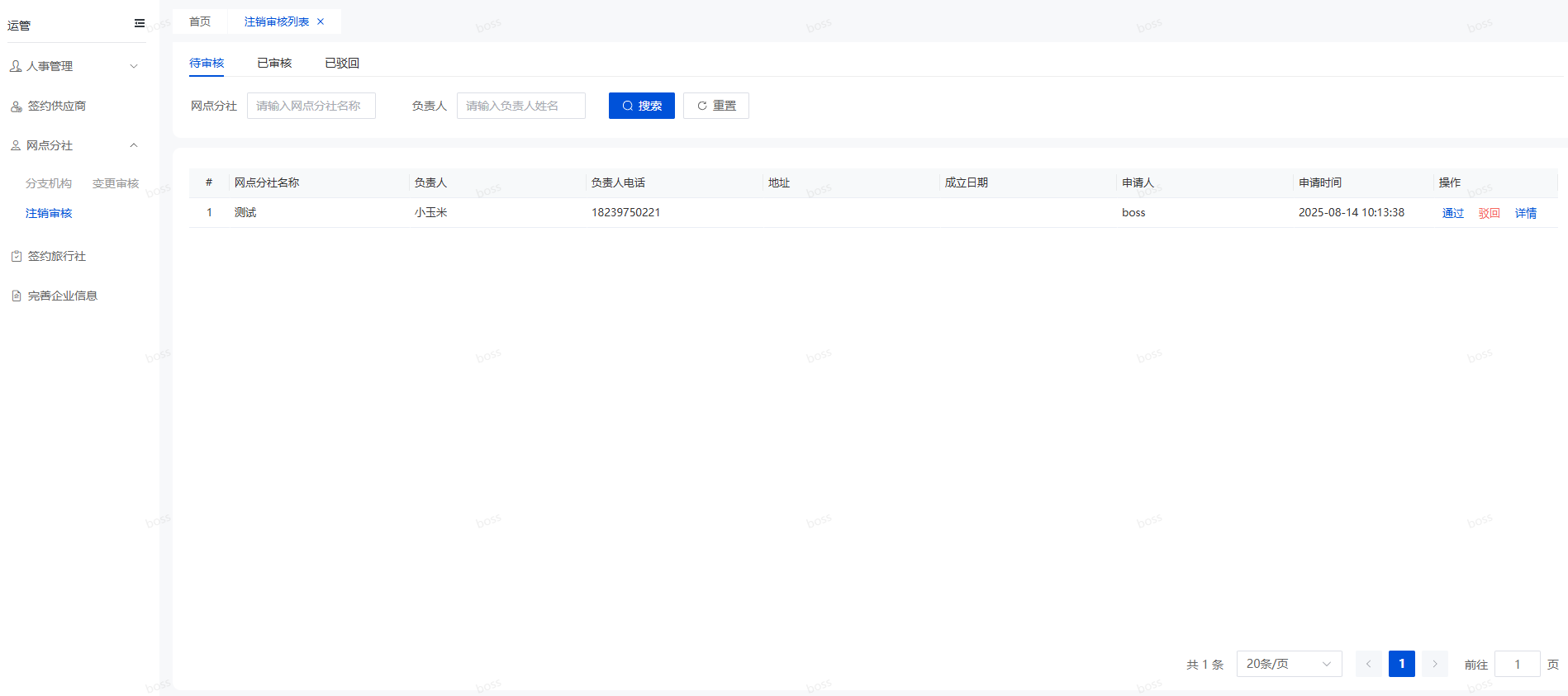Screen dimensions: 1568x696
Task: Focus the 网点分社 name input field
Action: click(x=311, y=106)
